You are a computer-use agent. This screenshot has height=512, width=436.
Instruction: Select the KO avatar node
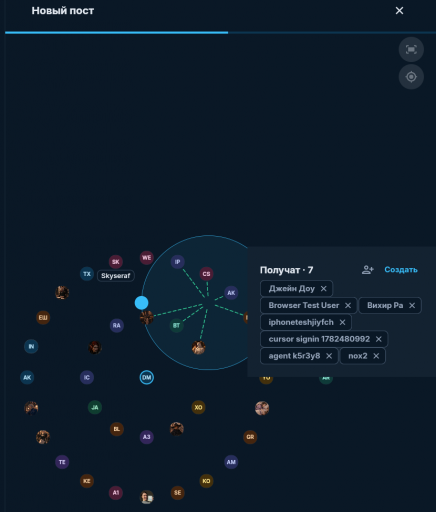point(206,481)
